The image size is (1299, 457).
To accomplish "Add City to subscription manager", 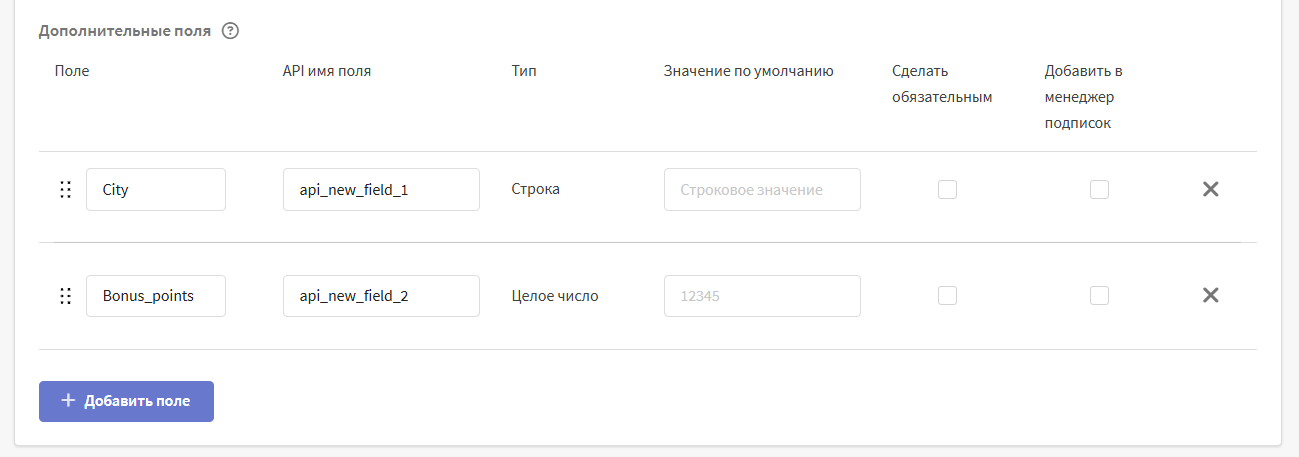I will (1099, 189).
